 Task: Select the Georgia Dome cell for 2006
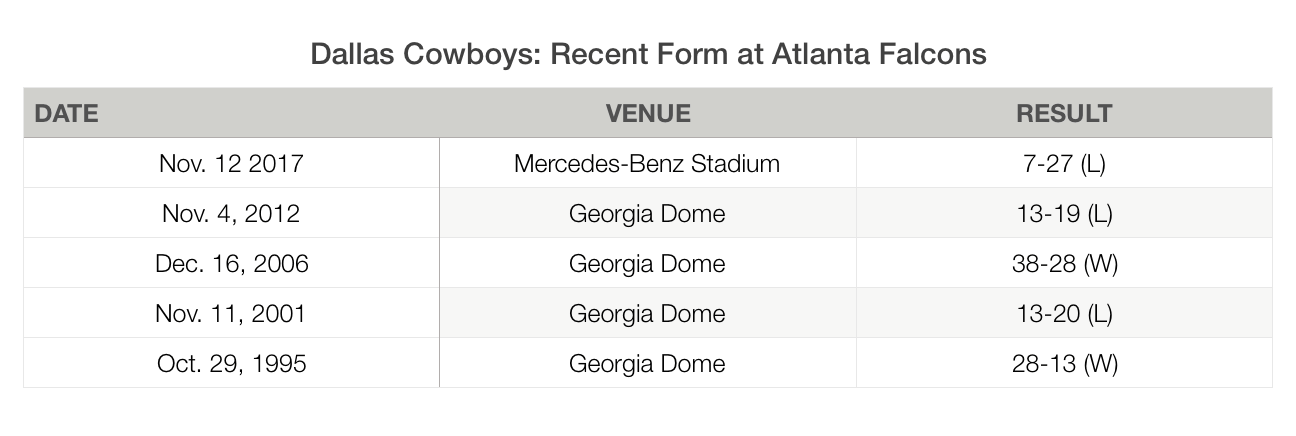(648, 263)
